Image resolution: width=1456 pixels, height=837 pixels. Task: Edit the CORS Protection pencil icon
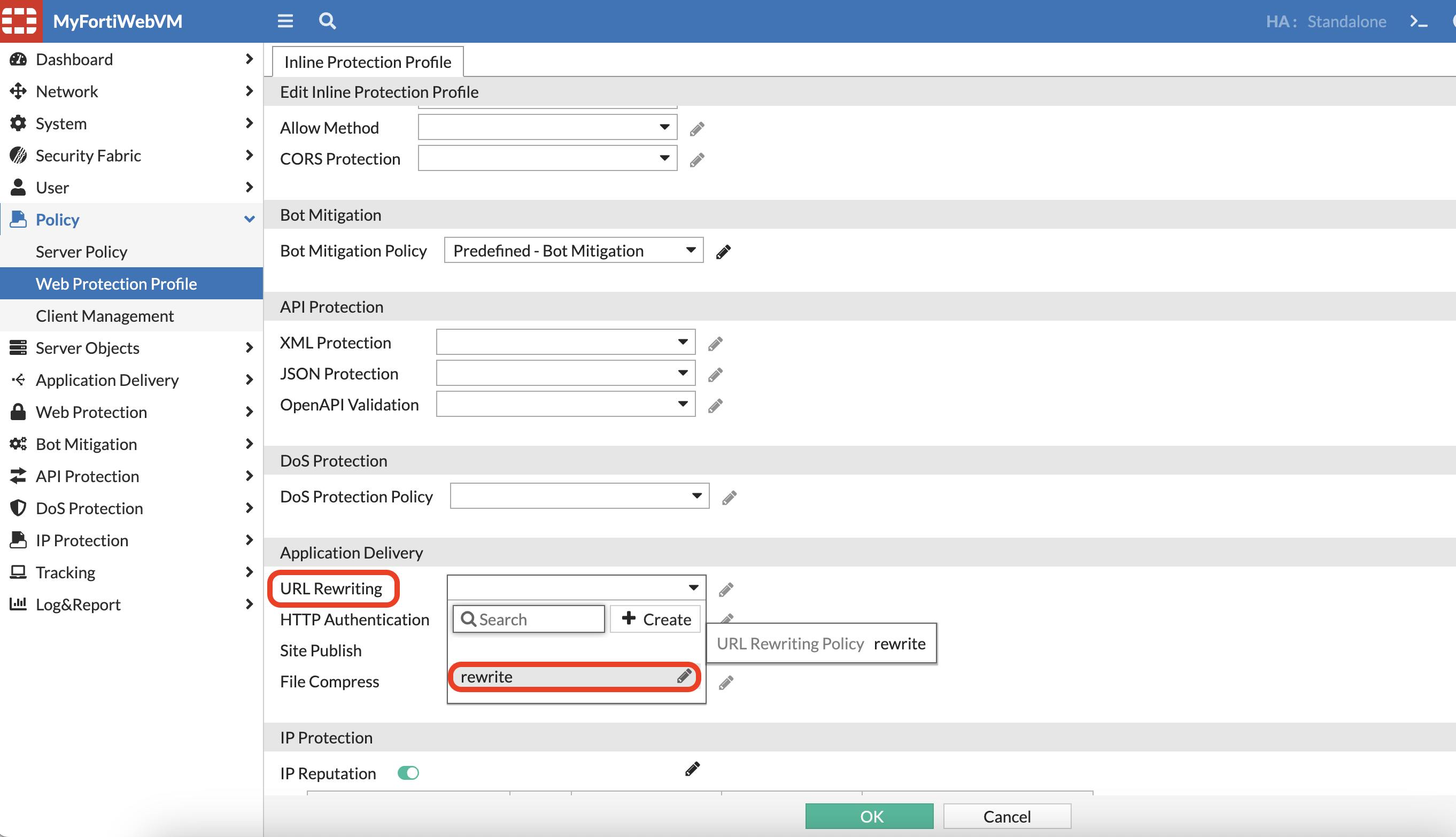coord(696,159)
